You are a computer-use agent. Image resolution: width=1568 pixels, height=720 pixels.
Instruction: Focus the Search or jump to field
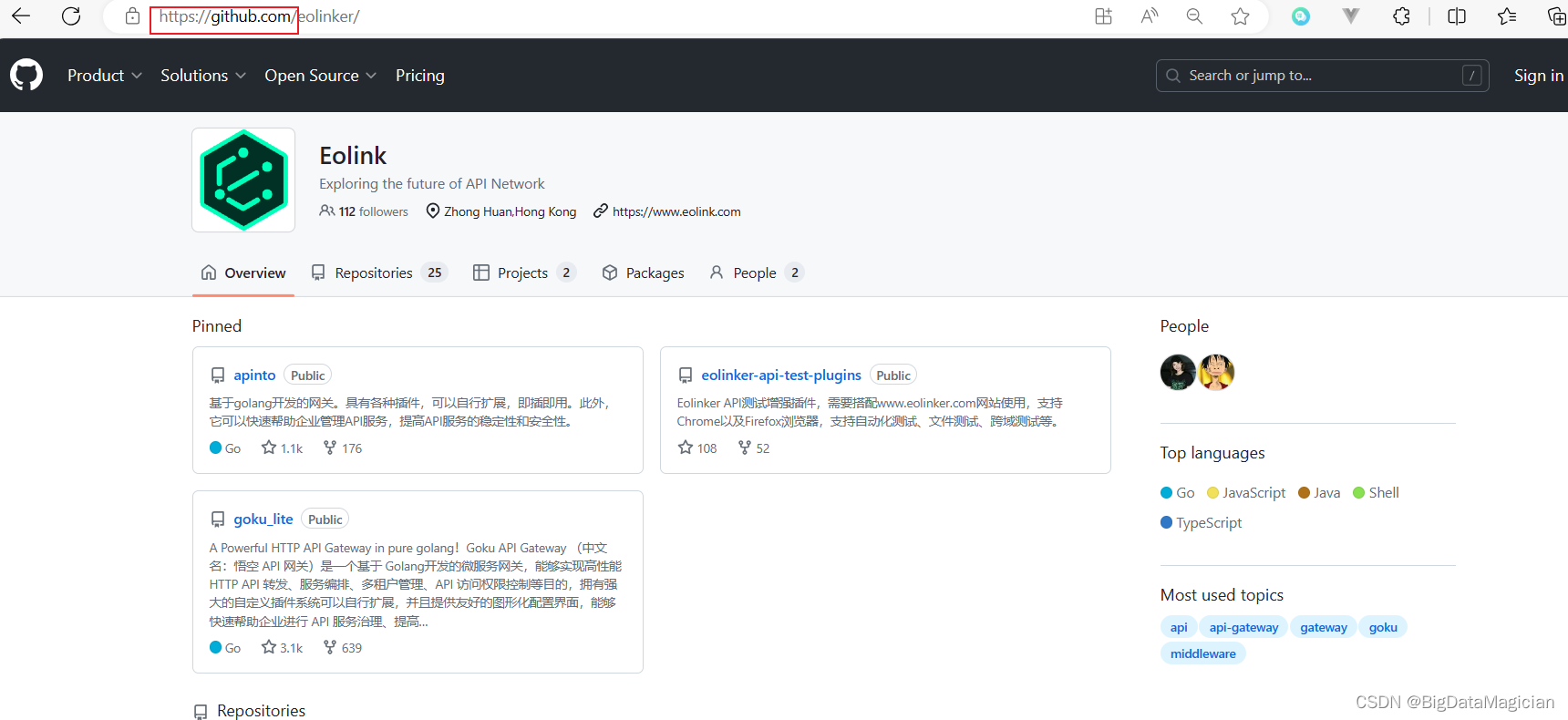coord(1322,76)
